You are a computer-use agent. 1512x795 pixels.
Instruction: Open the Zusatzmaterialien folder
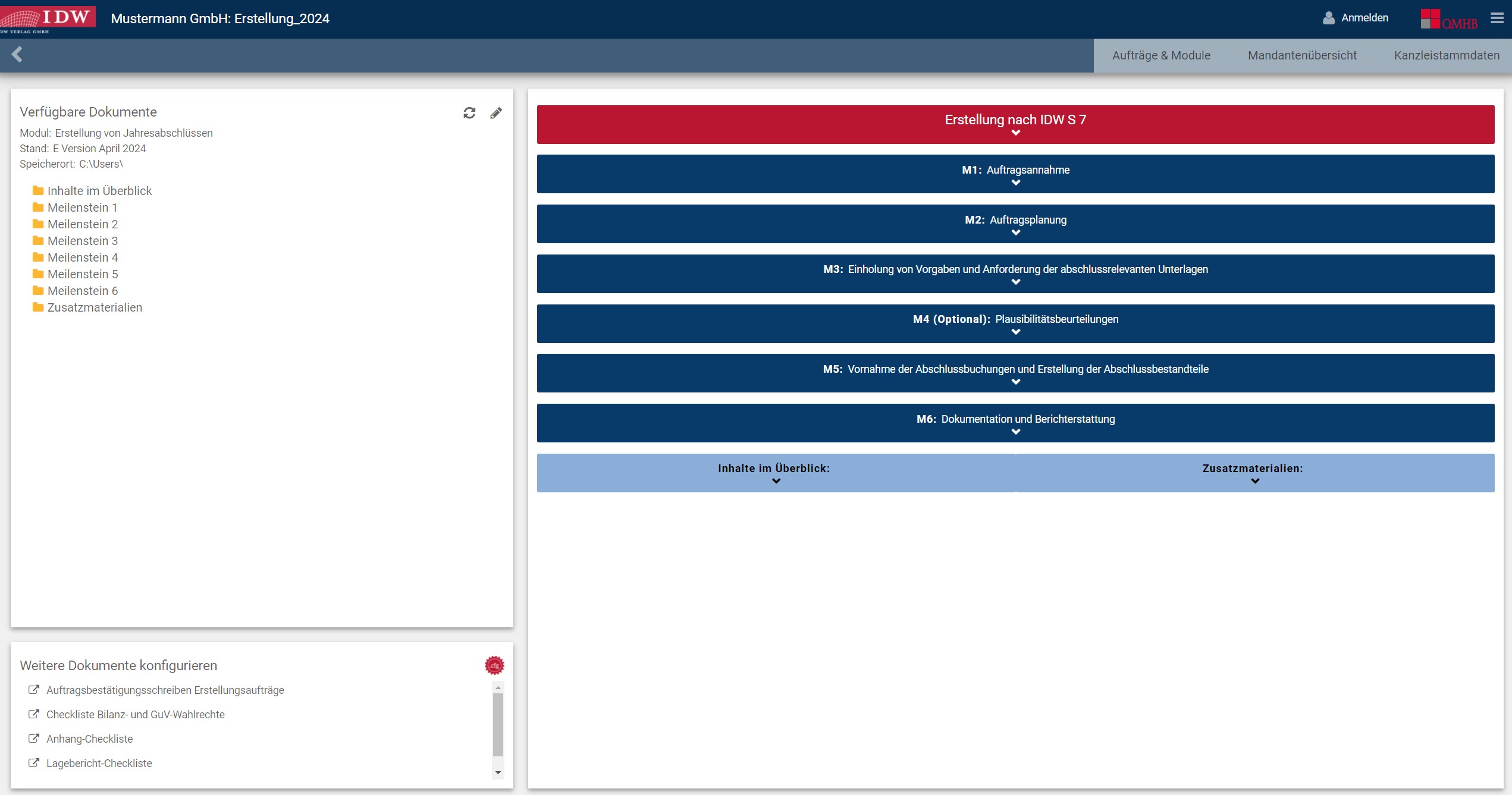94,307
